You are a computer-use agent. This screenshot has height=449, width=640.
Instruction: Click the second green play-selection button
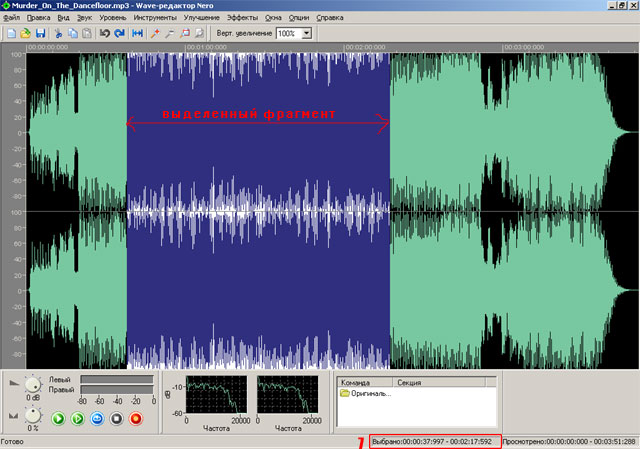click(78, 419)
